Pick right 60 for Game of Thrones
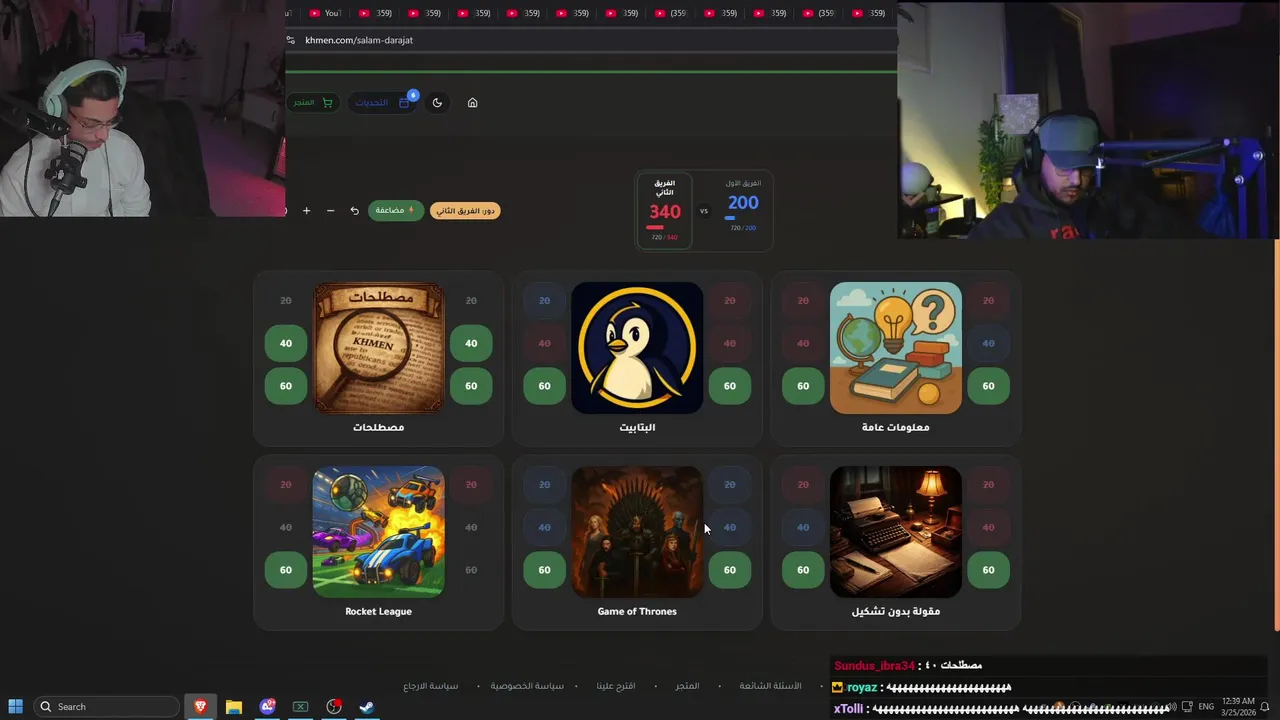1280x720 pixels. point(730,570)
